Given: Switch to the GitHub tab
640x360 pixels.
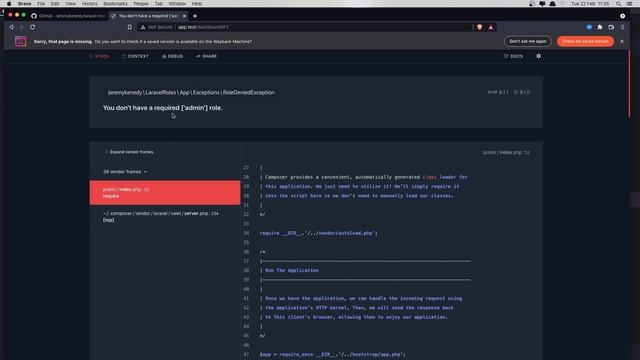Looking at the screenshot, I should pos(68,16).
